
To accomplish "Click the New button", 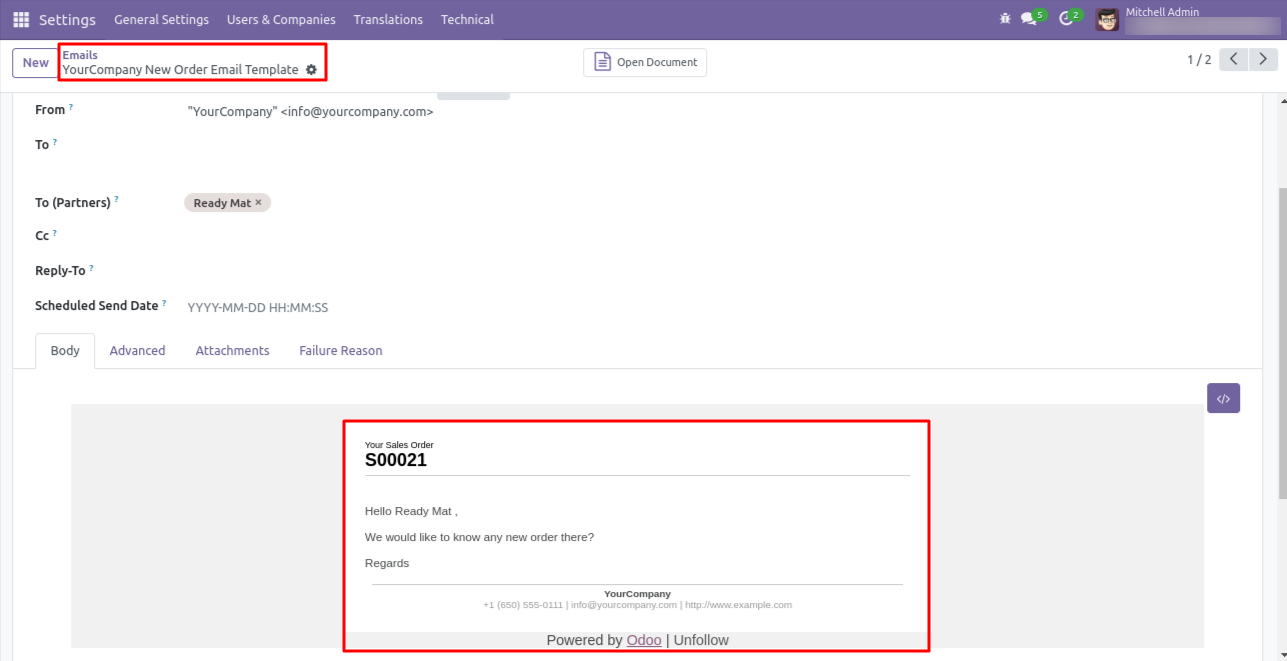I will (x=36, y=62).
